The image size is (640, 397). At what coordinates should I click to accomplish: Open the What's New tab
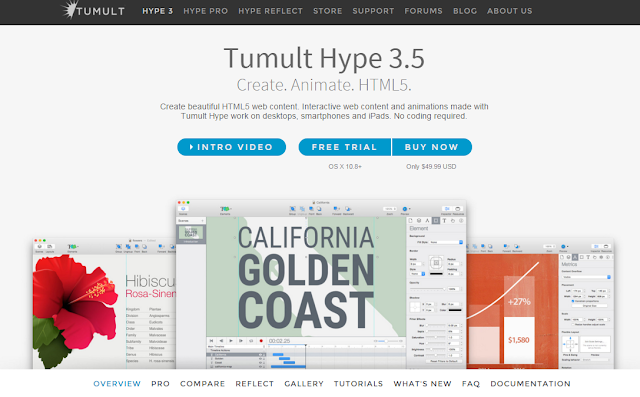coord(422,384)
